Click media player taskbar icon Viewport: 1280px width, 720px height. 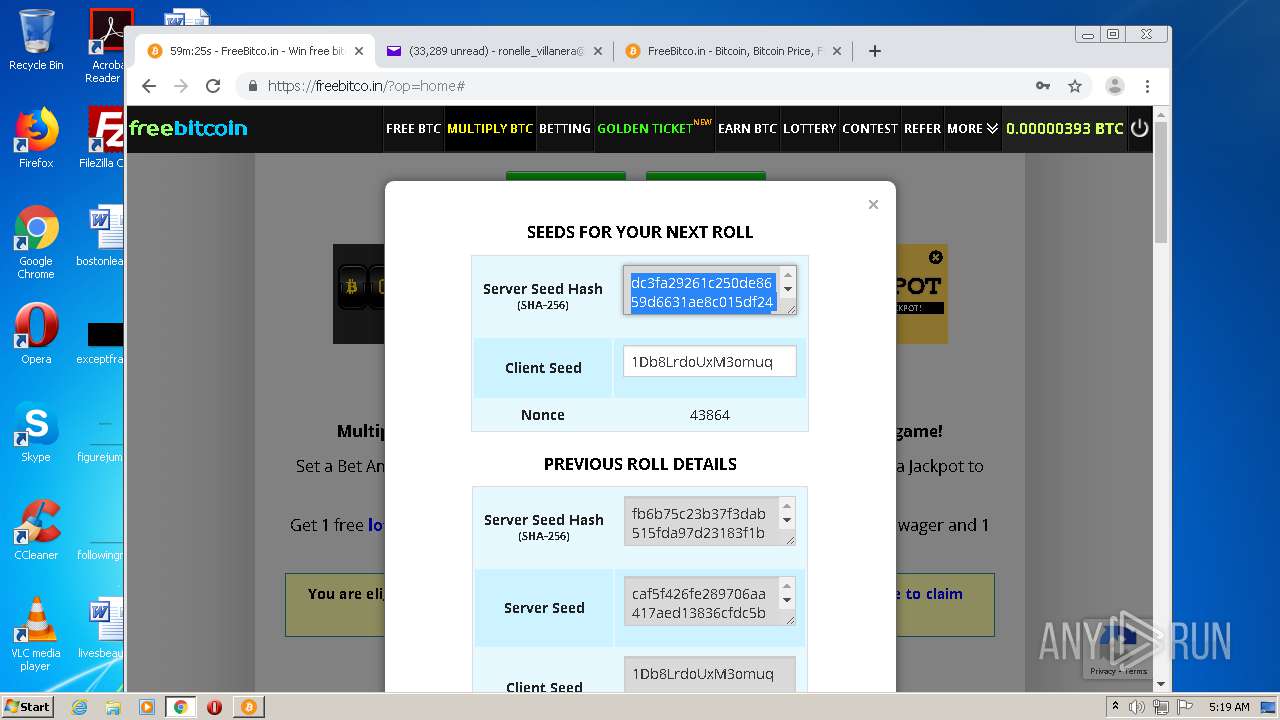(x=146, y=707)
